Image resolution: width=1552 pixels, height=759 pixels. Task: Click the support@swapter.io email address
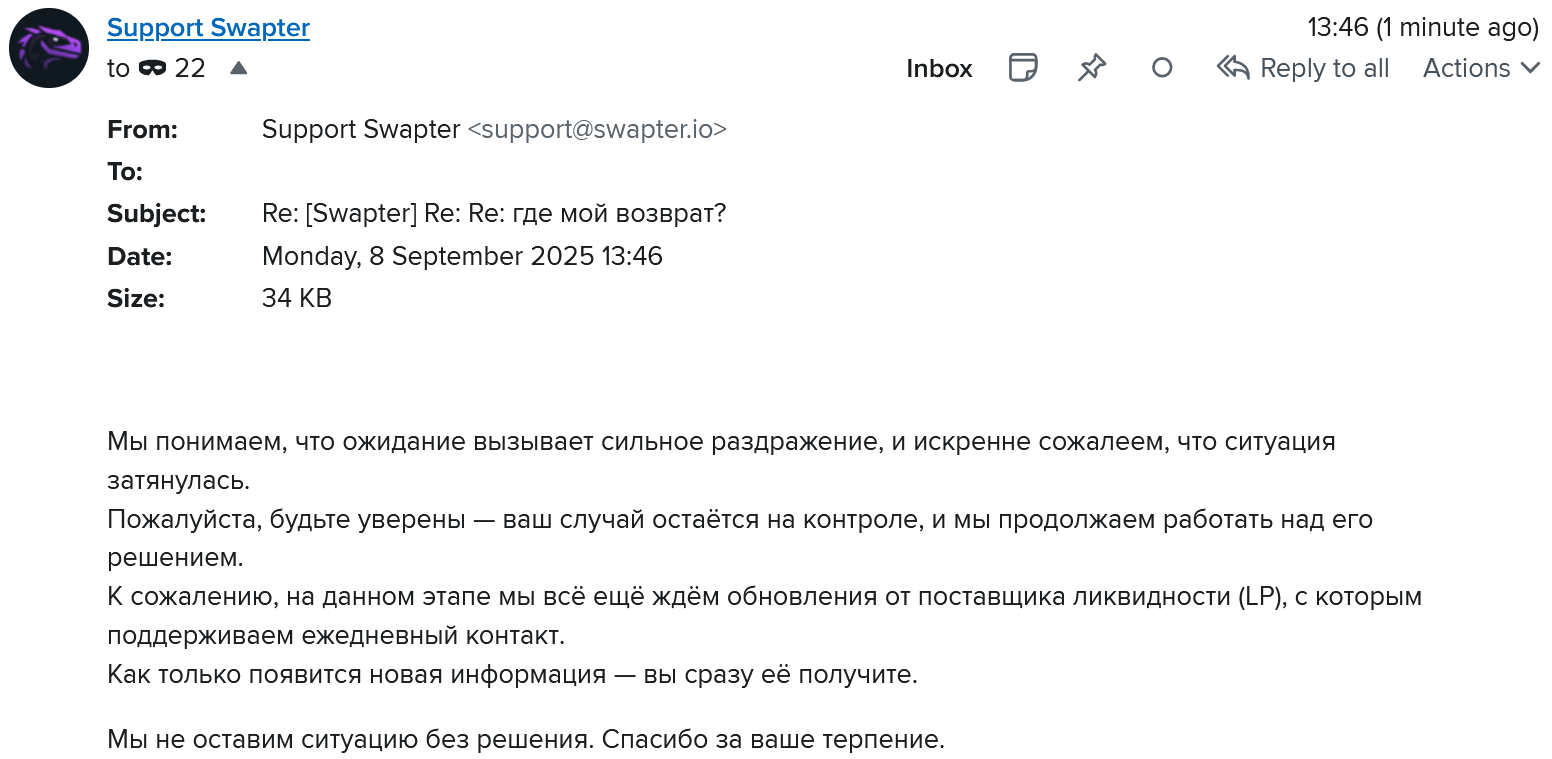click(x=597, y=130)
